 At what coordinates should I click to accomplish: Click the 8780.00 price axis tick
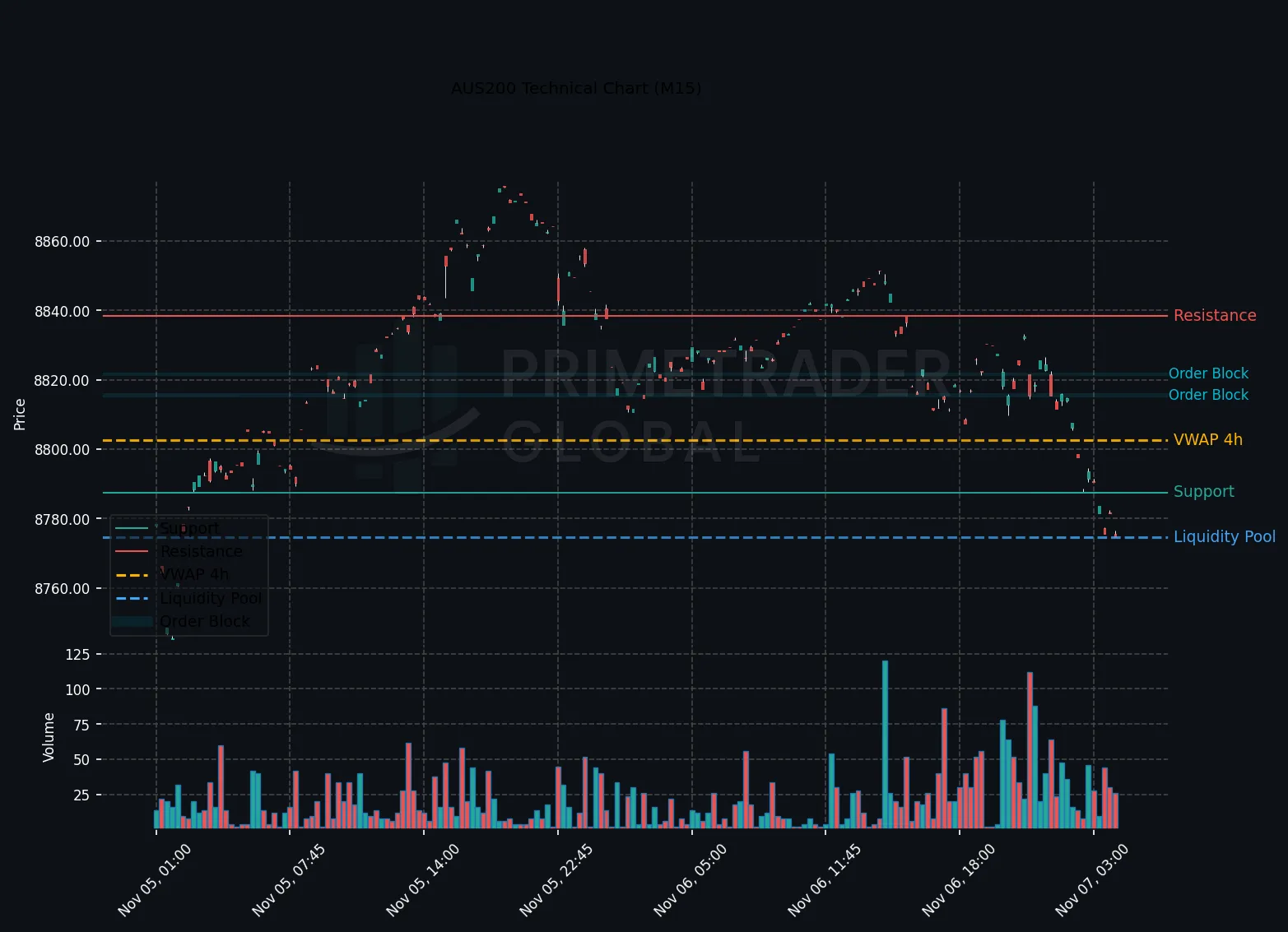tap(62, 520)
